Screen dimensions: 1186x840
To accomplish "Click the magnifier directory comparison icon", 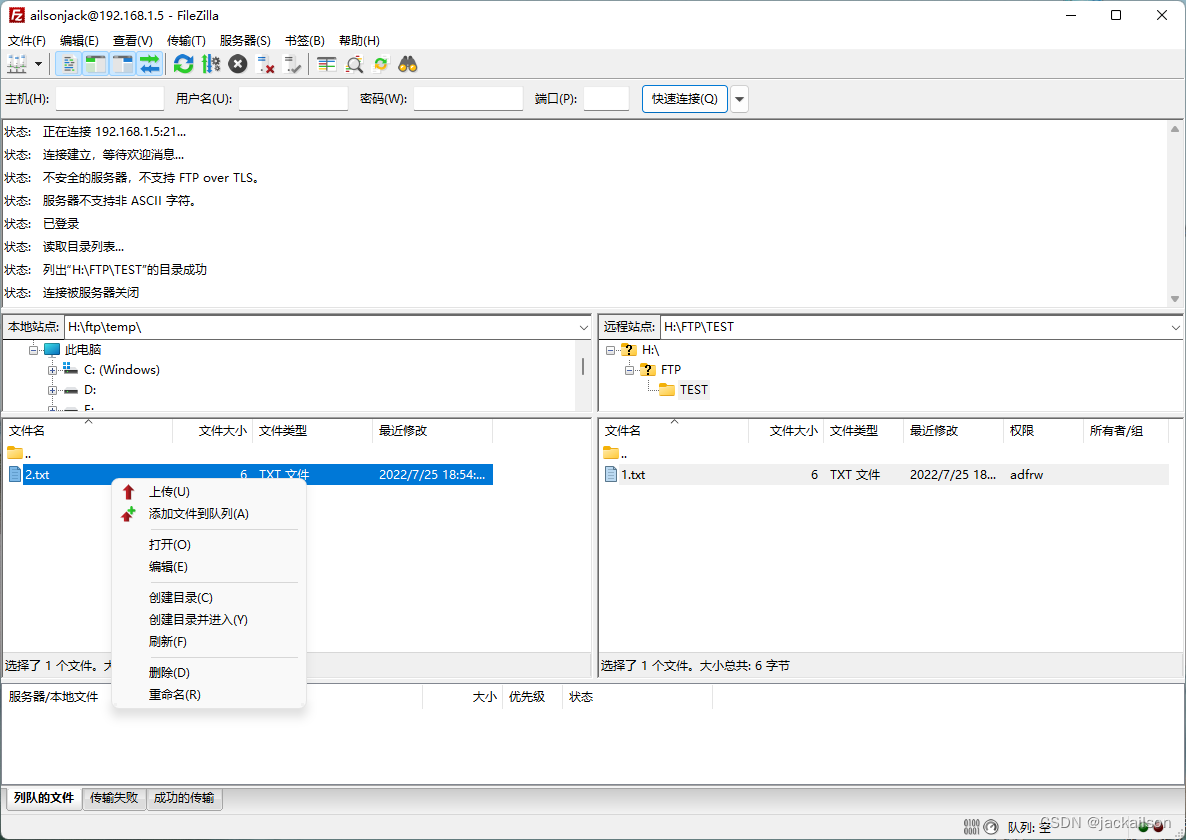I will click(x=354, y=64).
